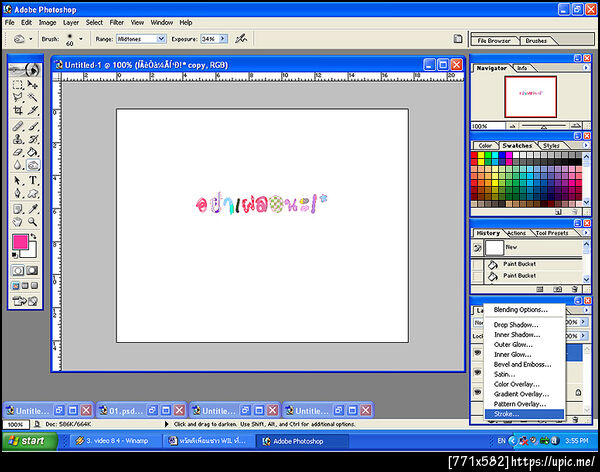The height and width of the screenshot is (472, 600).
Task: Select the Blur tool
Action: (x=18, y=165)
